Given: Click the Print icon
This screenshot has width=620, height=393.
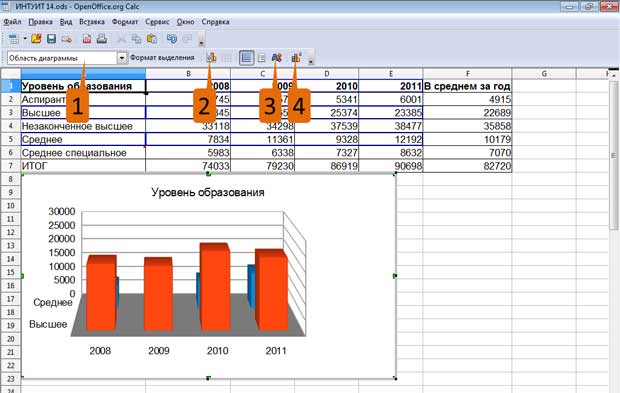Looking at the screenshot, I should coord(102,38).
